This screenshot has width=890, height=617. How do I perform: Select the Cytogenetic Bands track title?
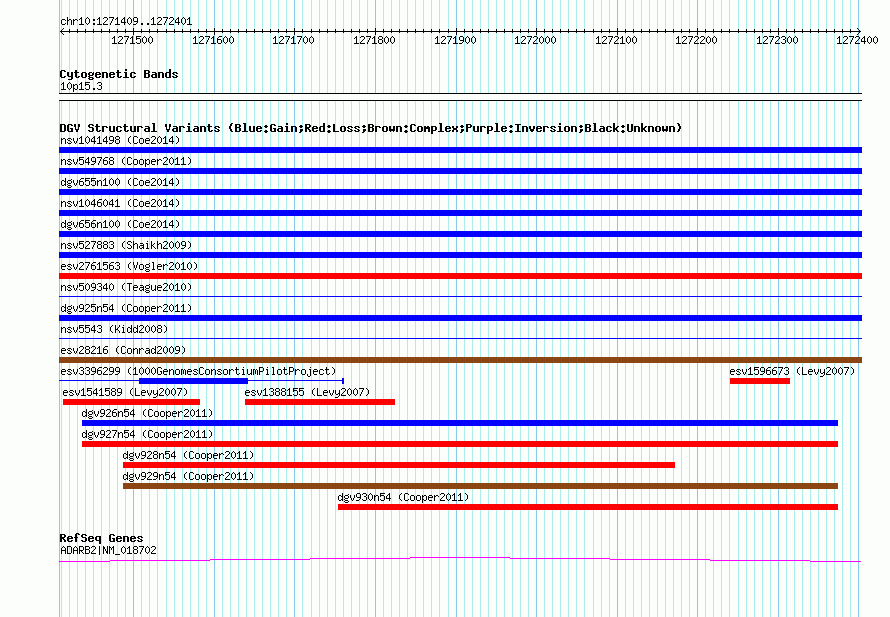point(119,74)
